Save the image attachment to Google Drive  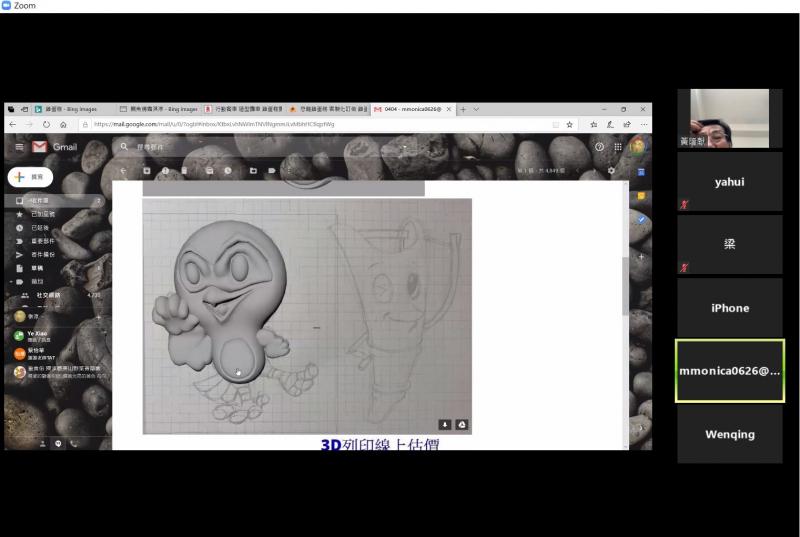point(461,424)
